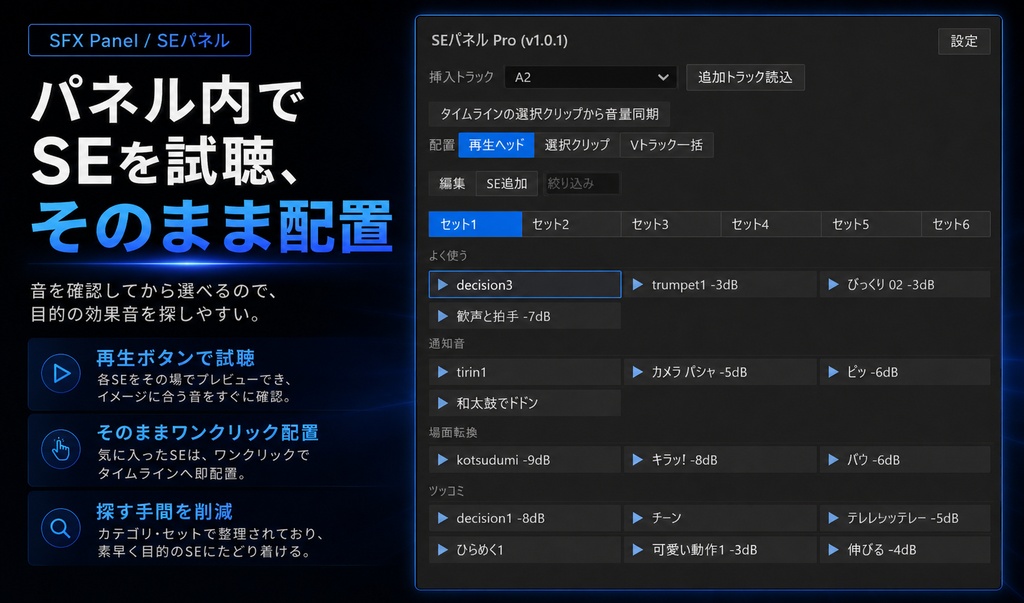Play the 和太鼓でドドン preview icon
Viewport: 1024px width, 603px height.
443,403
